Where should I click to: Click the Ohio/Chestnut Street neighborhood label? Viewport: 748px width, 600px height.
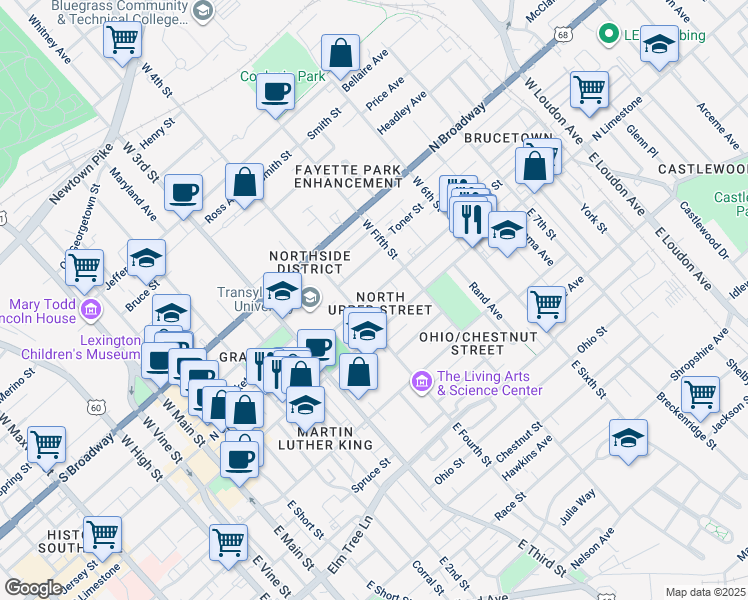(478, 343)
